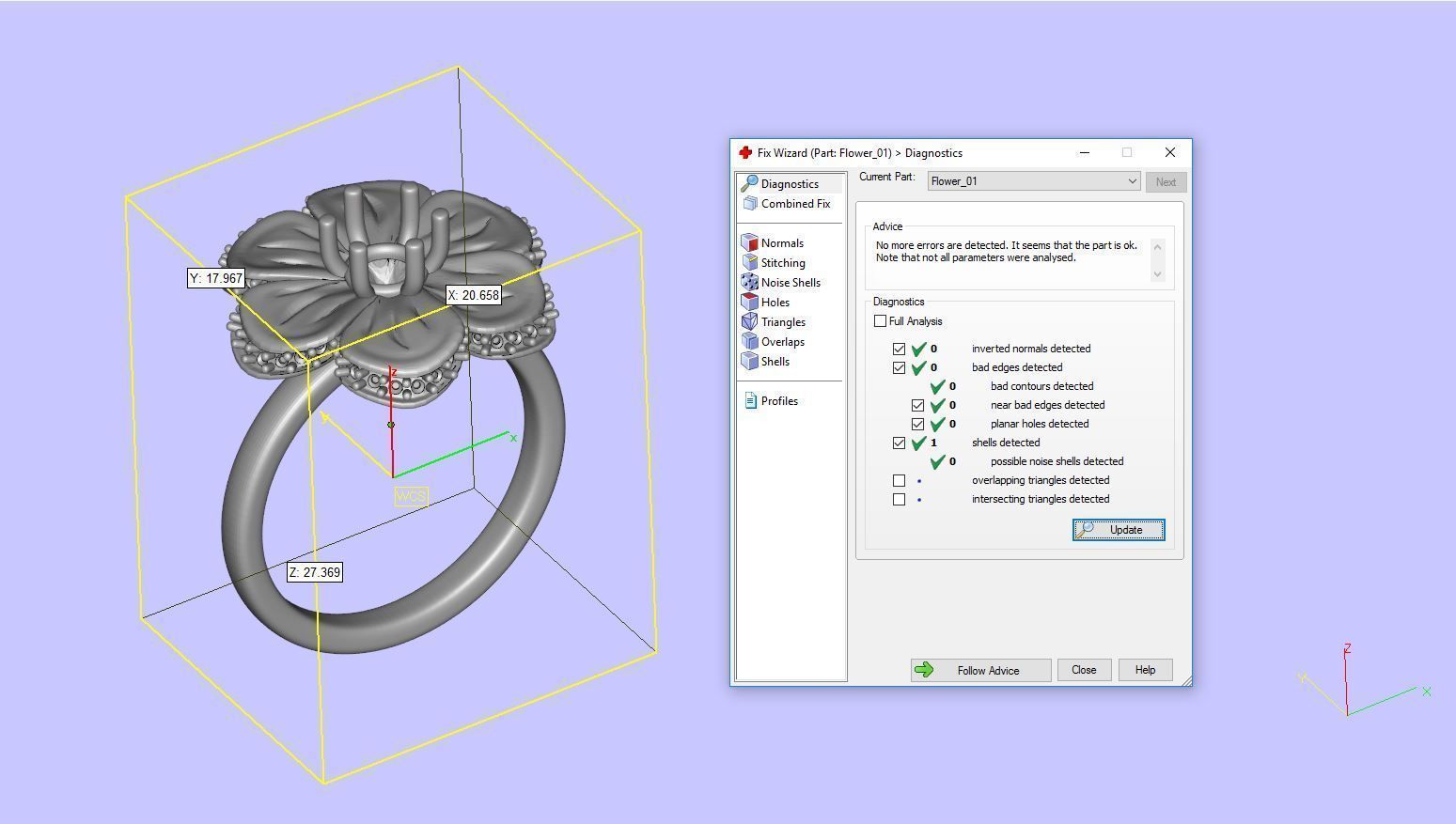Click the Diagnostics magnifier icon in sidebar
Image resolution: width=1456 pixels, height=824 pixels.
749,184
